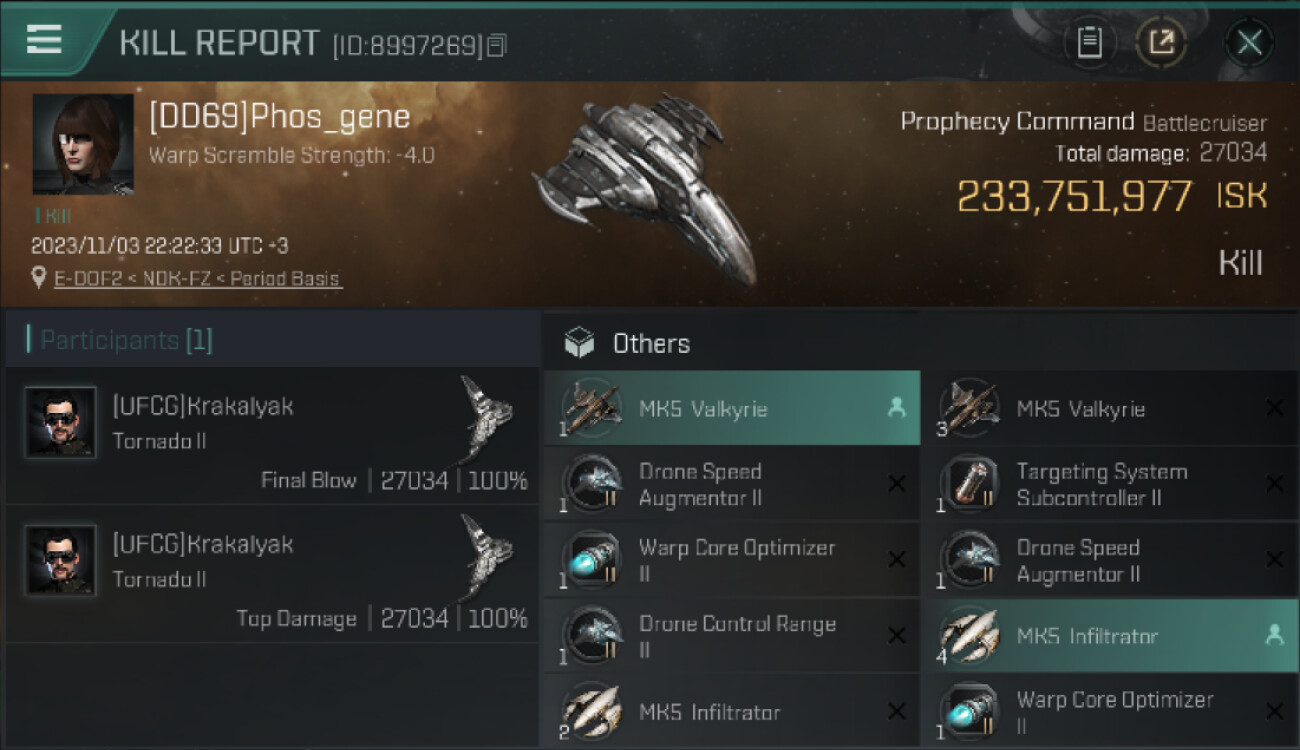The width and height of the screenshot is (1300, 750).
Task: Open the Others items section
Action: 650,343
